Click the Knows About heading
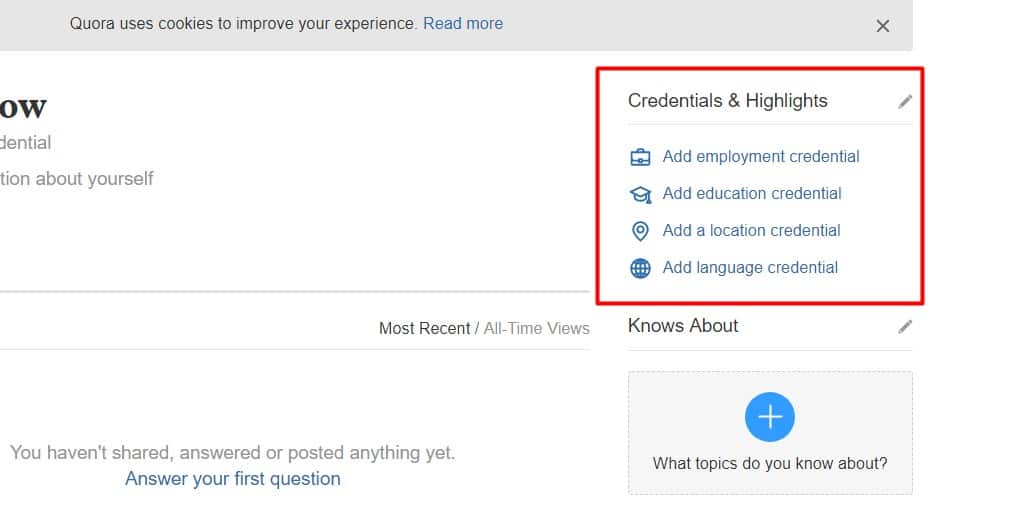This screenshot has width=1016, height=524. point(683,325)
